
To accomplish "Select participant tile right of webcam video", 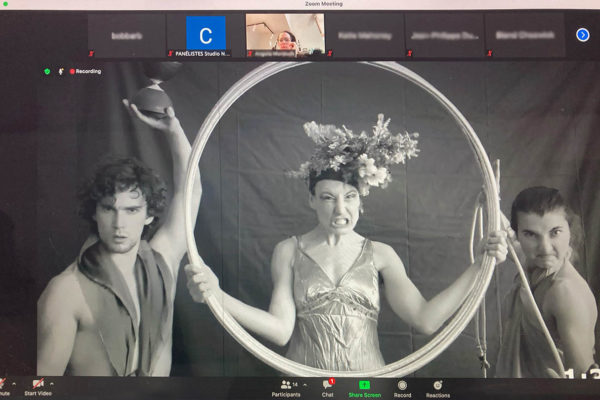I will tap(363, 35).
